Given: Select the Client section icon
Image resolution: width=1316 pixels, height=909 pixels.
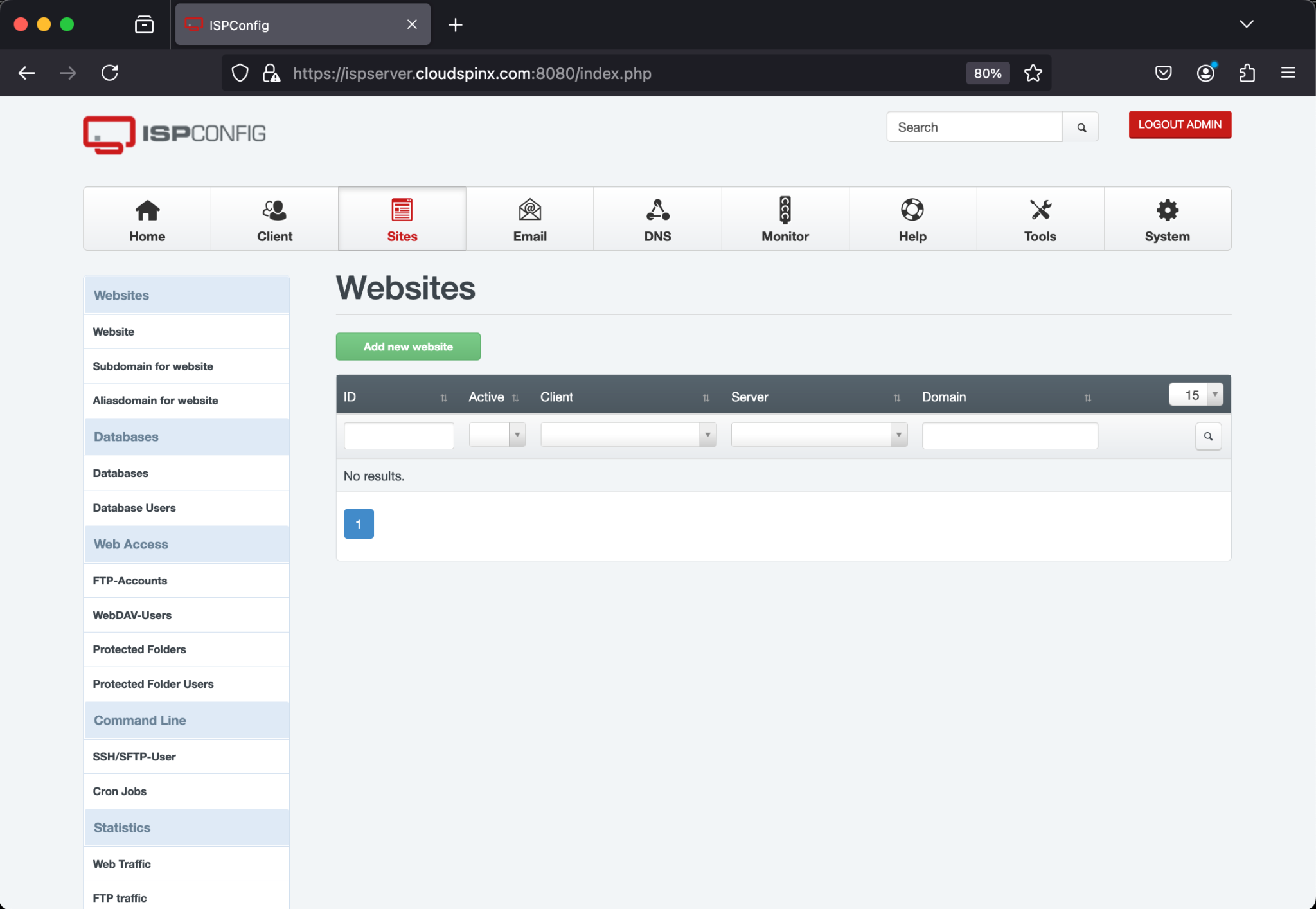Looking at the screenshot, I should click(x=274, y=210).
